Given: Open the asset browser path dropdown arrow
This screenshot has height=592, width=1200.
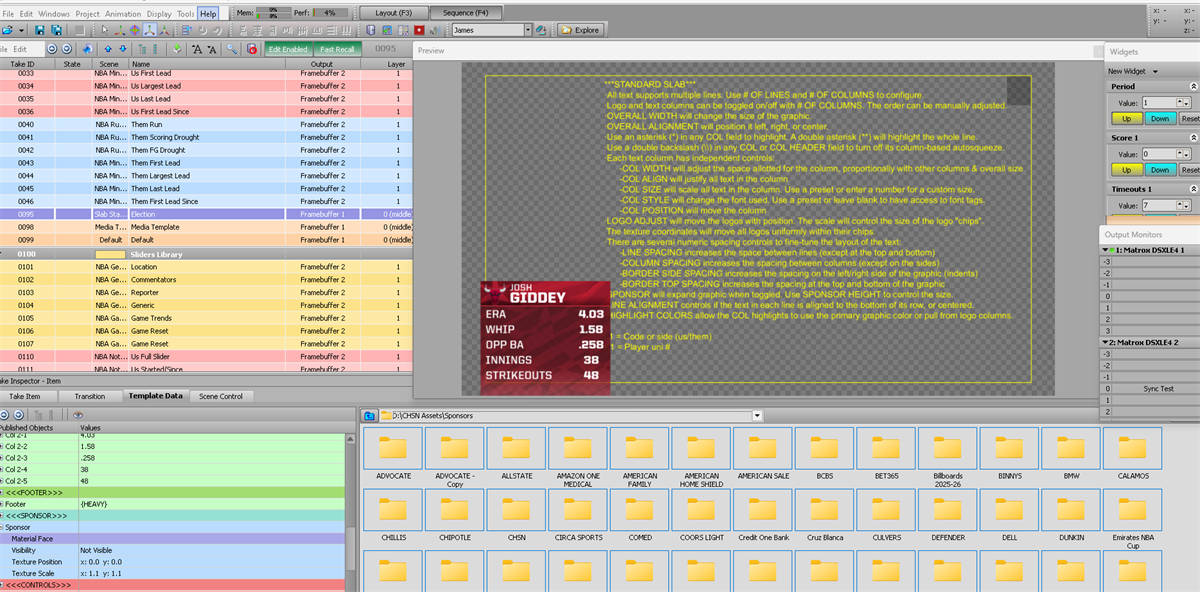Looking at the screenshot, I should tap(757, 415).
